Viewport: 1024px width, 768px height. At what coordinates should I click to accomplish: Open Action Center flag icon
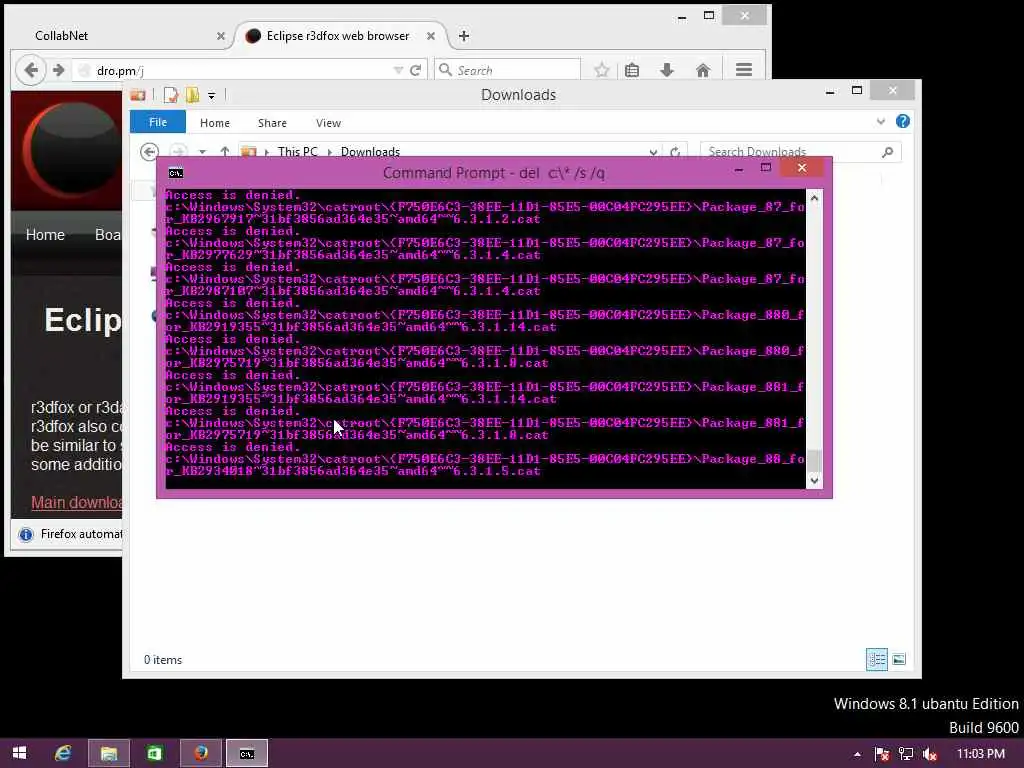882,754
